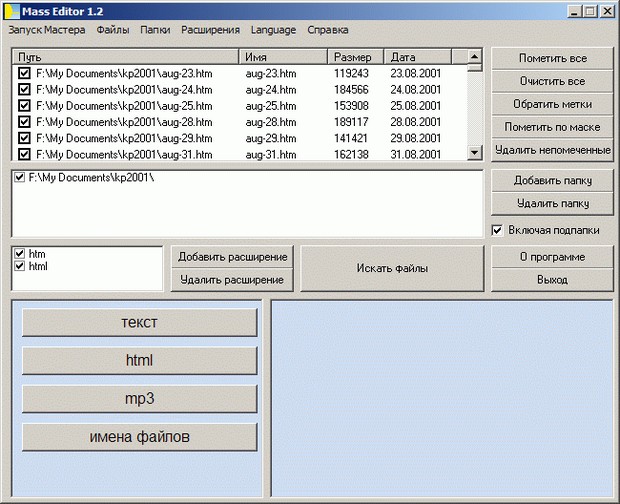Choose the 'mp3' wizard button
The height and width of the screenshot is (504, 620).
pos(139,398)
